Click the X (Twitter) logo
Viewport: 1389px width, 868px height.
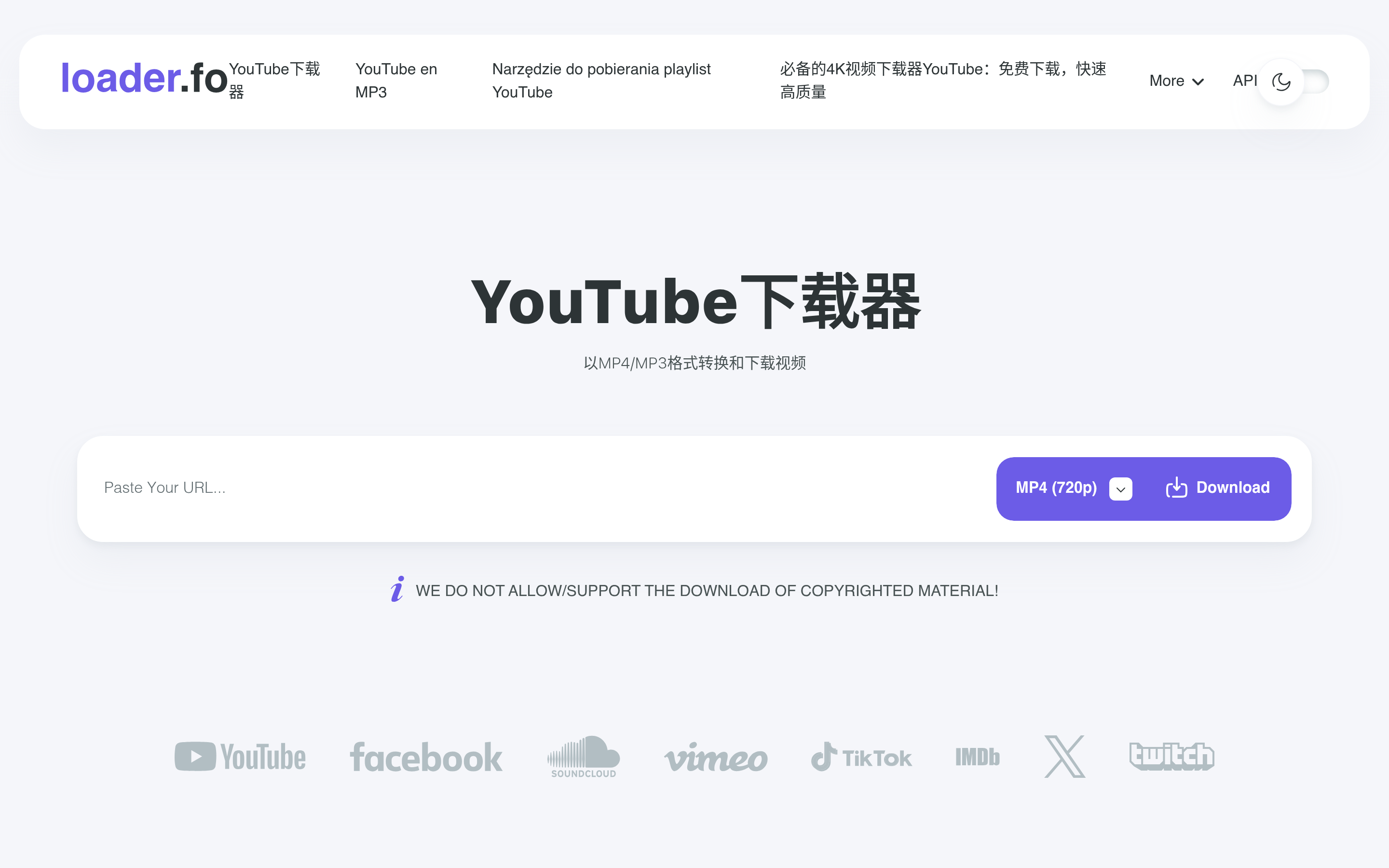click(x=1065, y=757)
